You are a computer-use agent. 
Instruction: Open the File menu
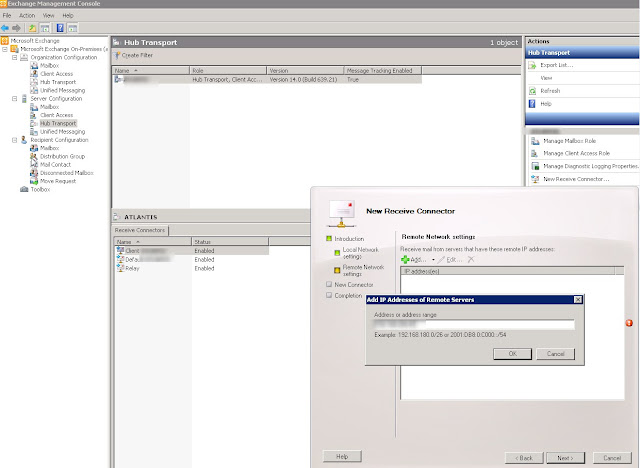click(7, 16)
